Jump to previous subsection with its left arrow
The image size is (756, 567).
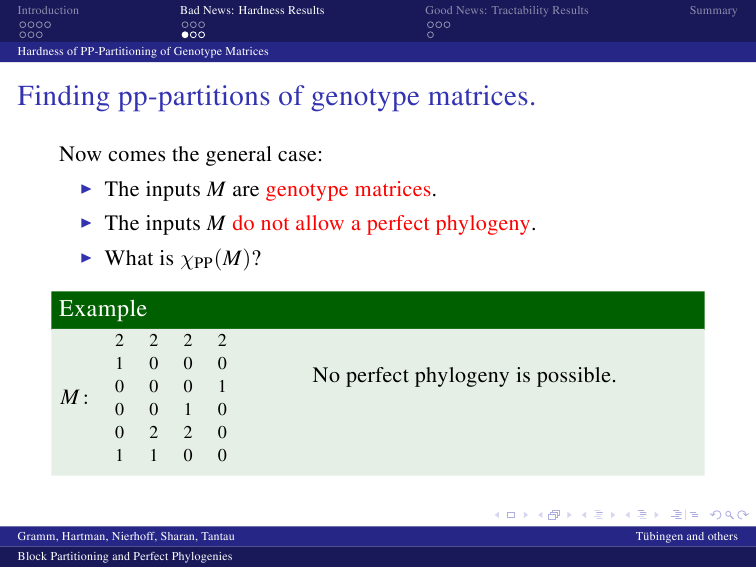[584, 515]
